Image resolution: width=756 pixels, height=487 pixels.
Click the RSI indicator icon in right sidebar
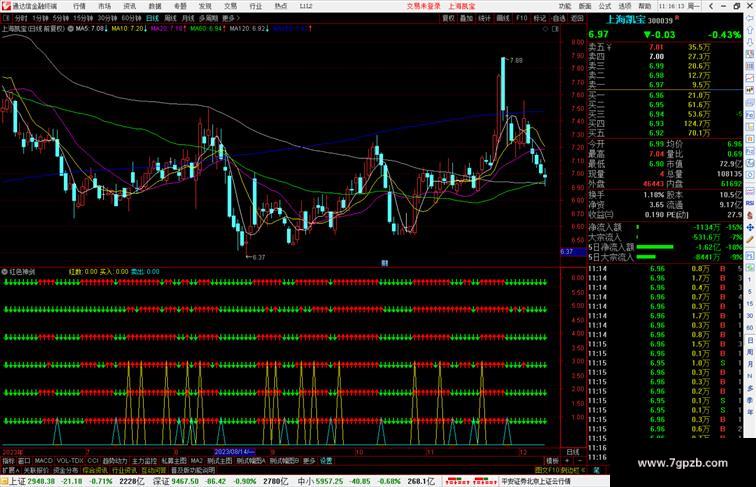click(x=750, y=203)
